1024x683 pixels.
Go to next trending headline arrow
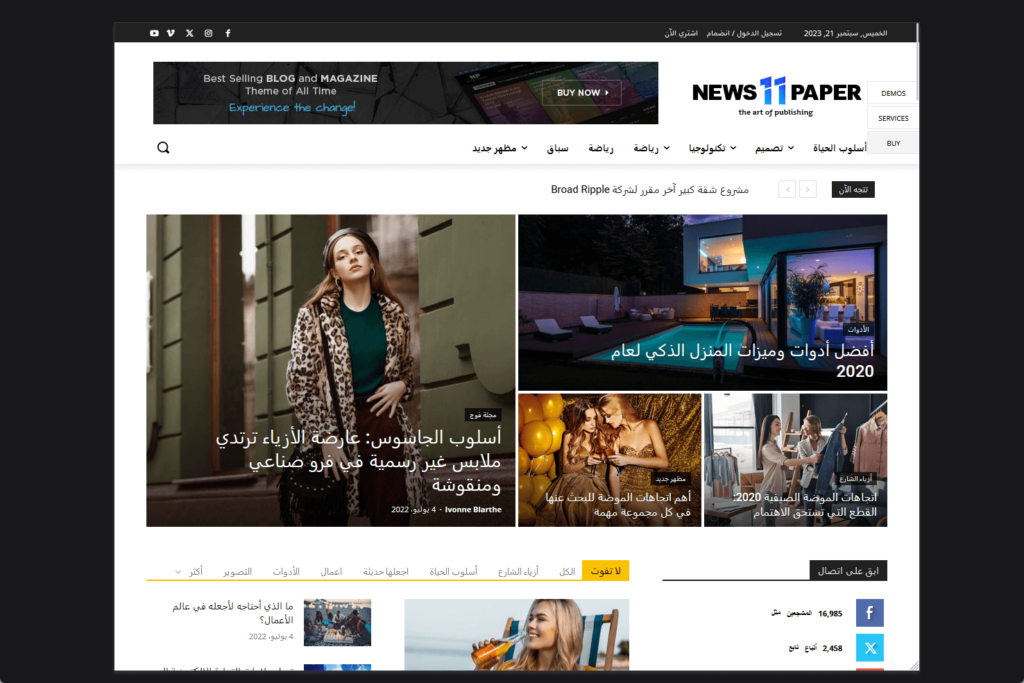pos(808,189)
